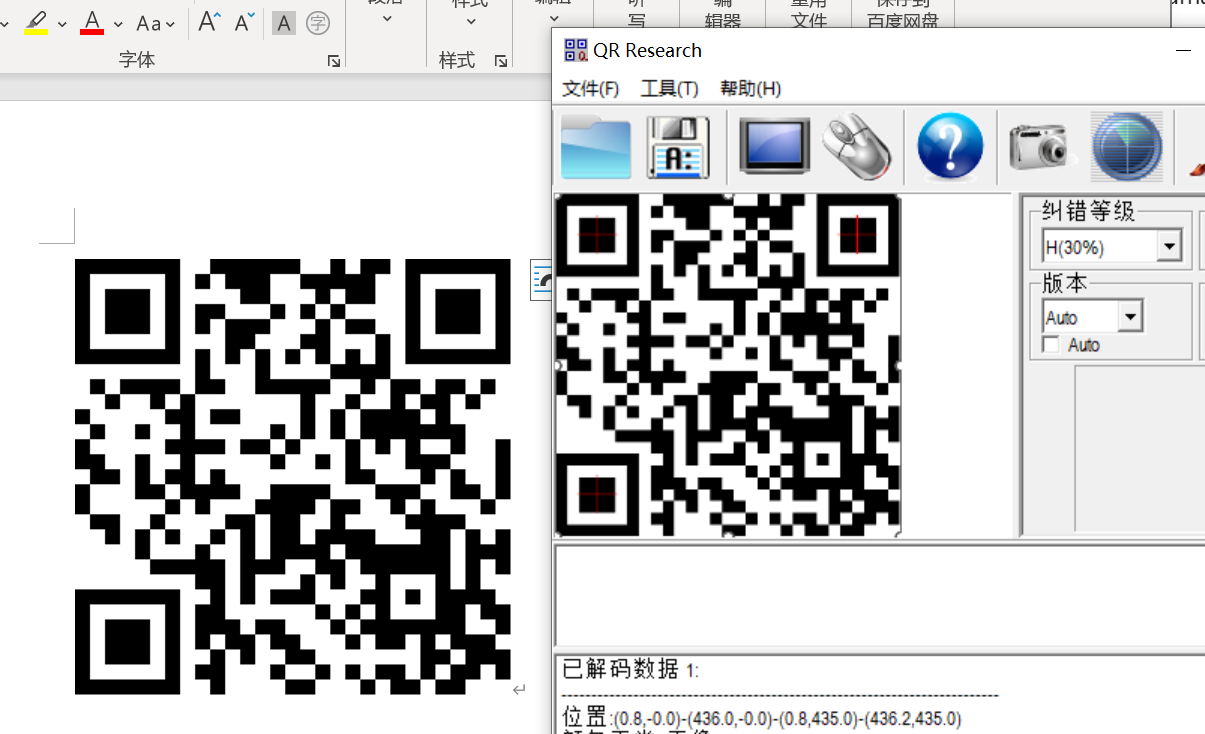The image size is (1205, 734).
Task: Open image file with folder icon
Action: point(595,147)
